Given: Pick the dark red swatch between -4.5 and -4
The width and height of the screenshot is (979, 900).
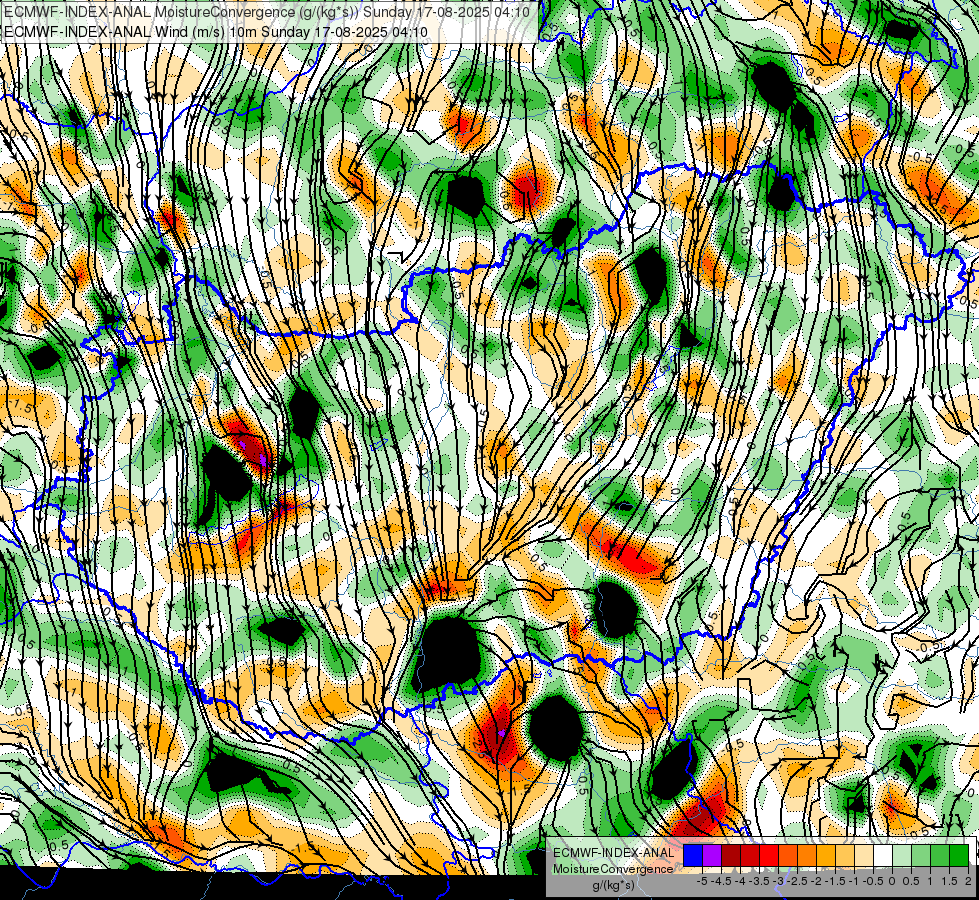Looking at the screenshot, I should tap(731, 855).
